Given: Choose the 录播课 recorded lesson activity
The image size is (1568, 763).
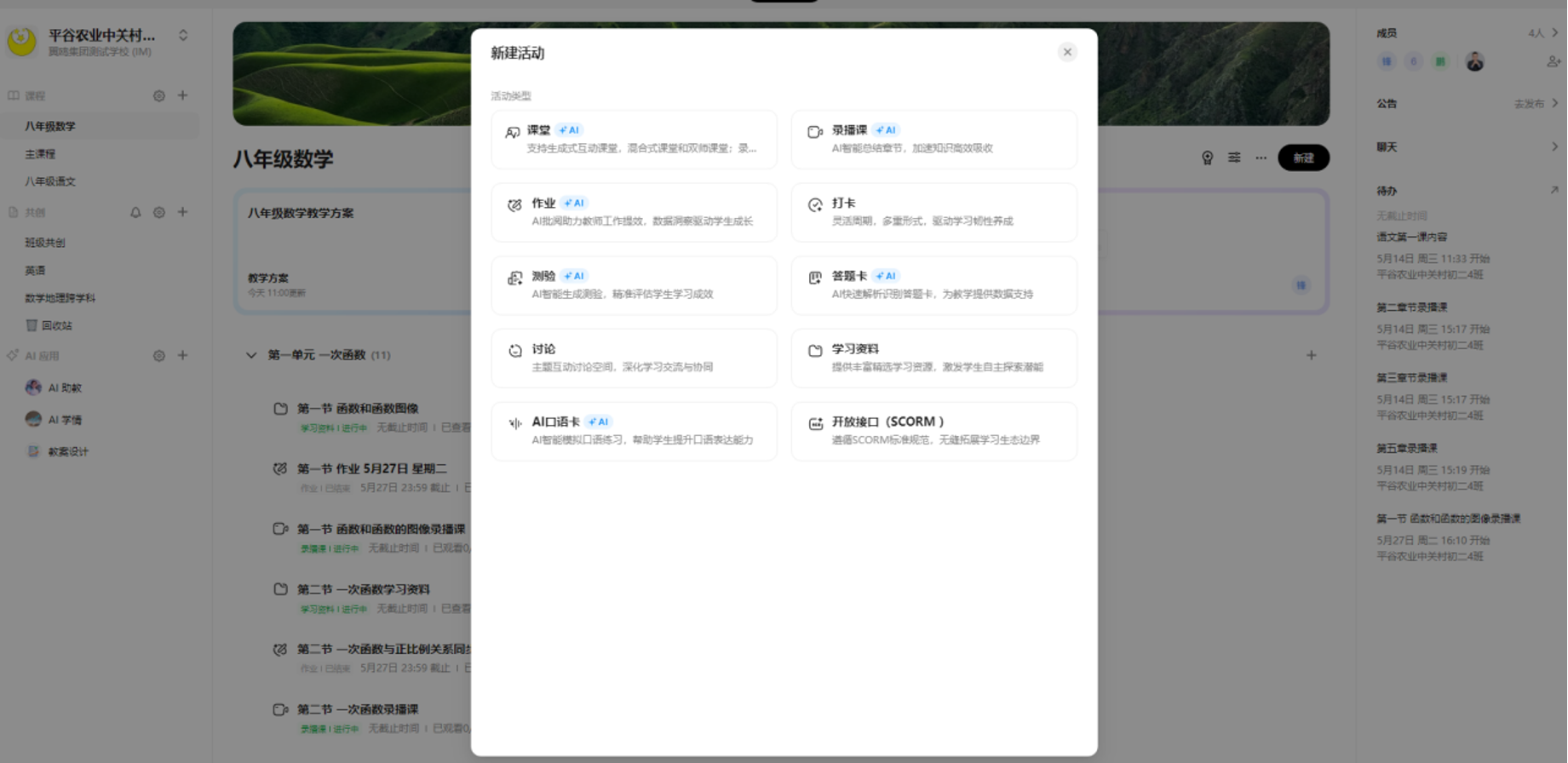Looking at the screenshot, I should [933, 139].
